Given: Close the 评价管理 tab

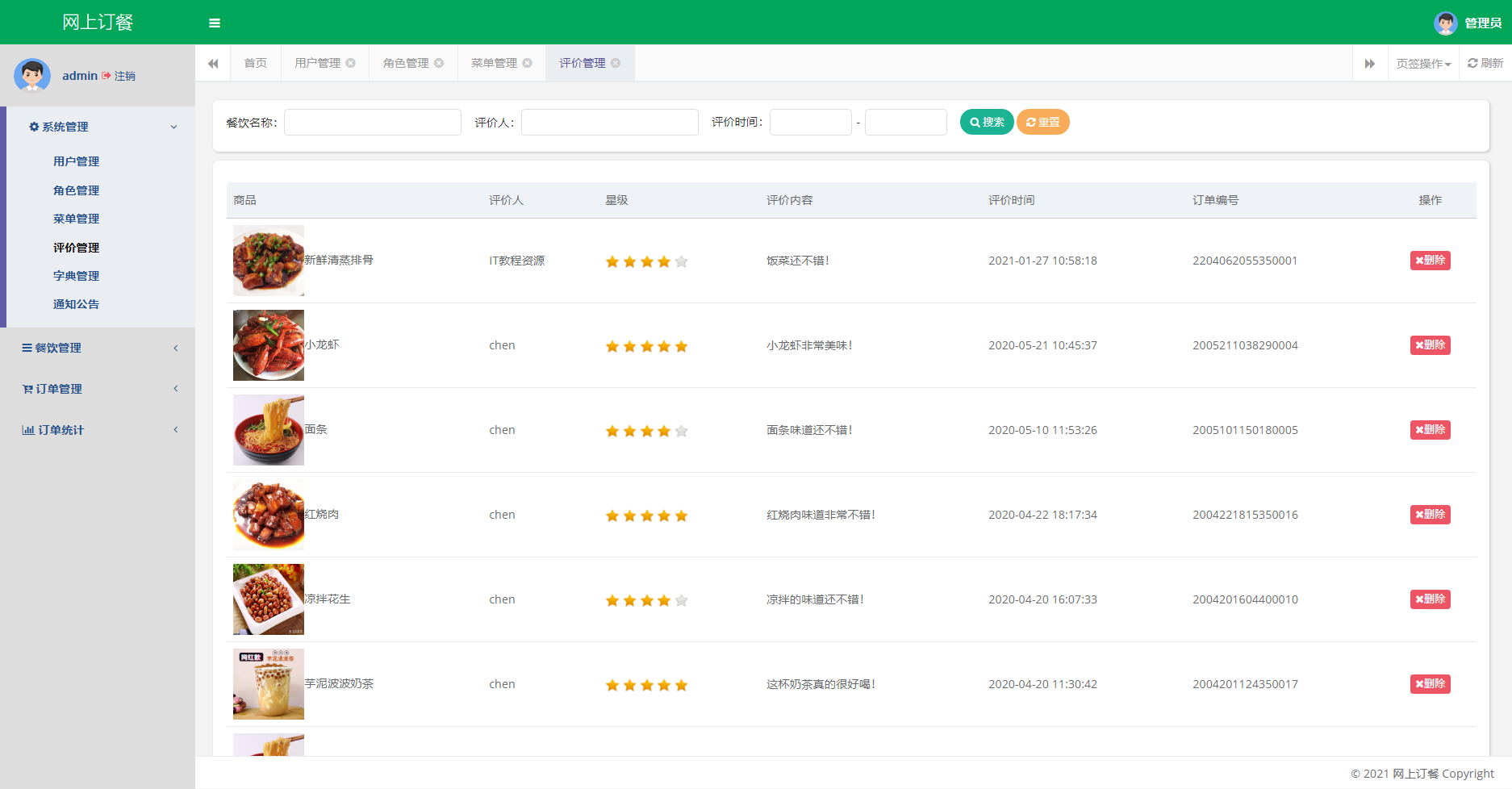Looking at the screenshot, I should point(616,63).
